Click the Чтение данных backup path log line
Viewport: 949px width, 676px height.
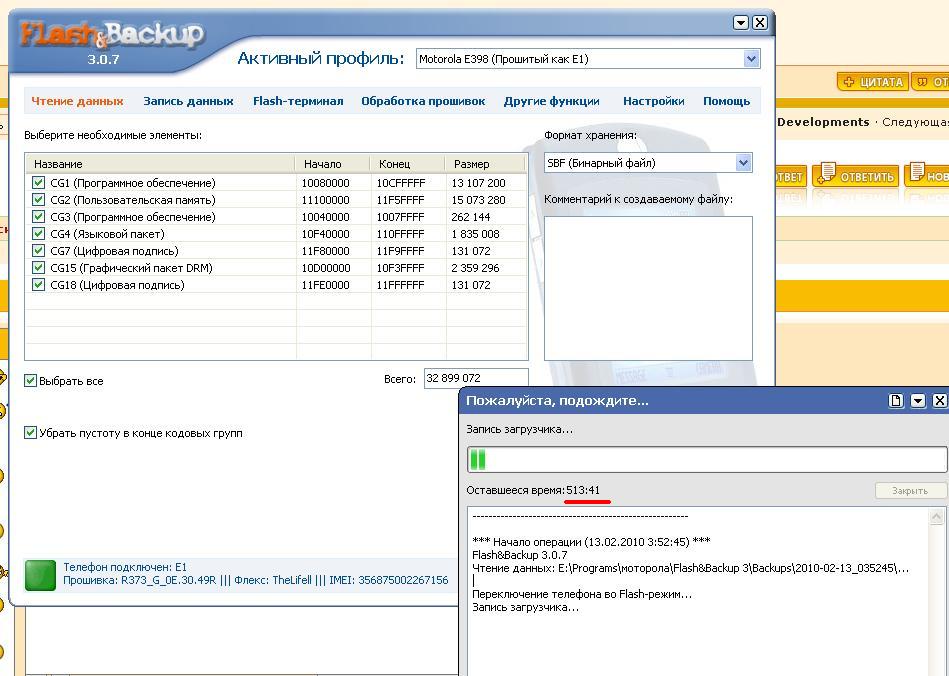[691, 568]
